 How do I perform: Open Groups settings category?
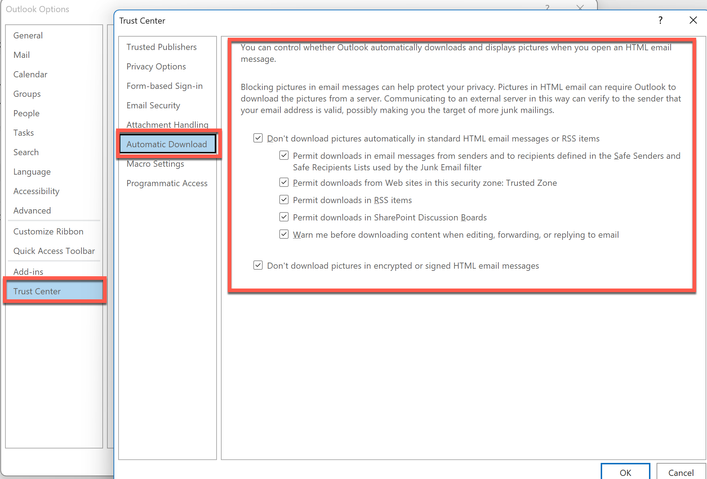pyautogui.click(x=27, y=94)
